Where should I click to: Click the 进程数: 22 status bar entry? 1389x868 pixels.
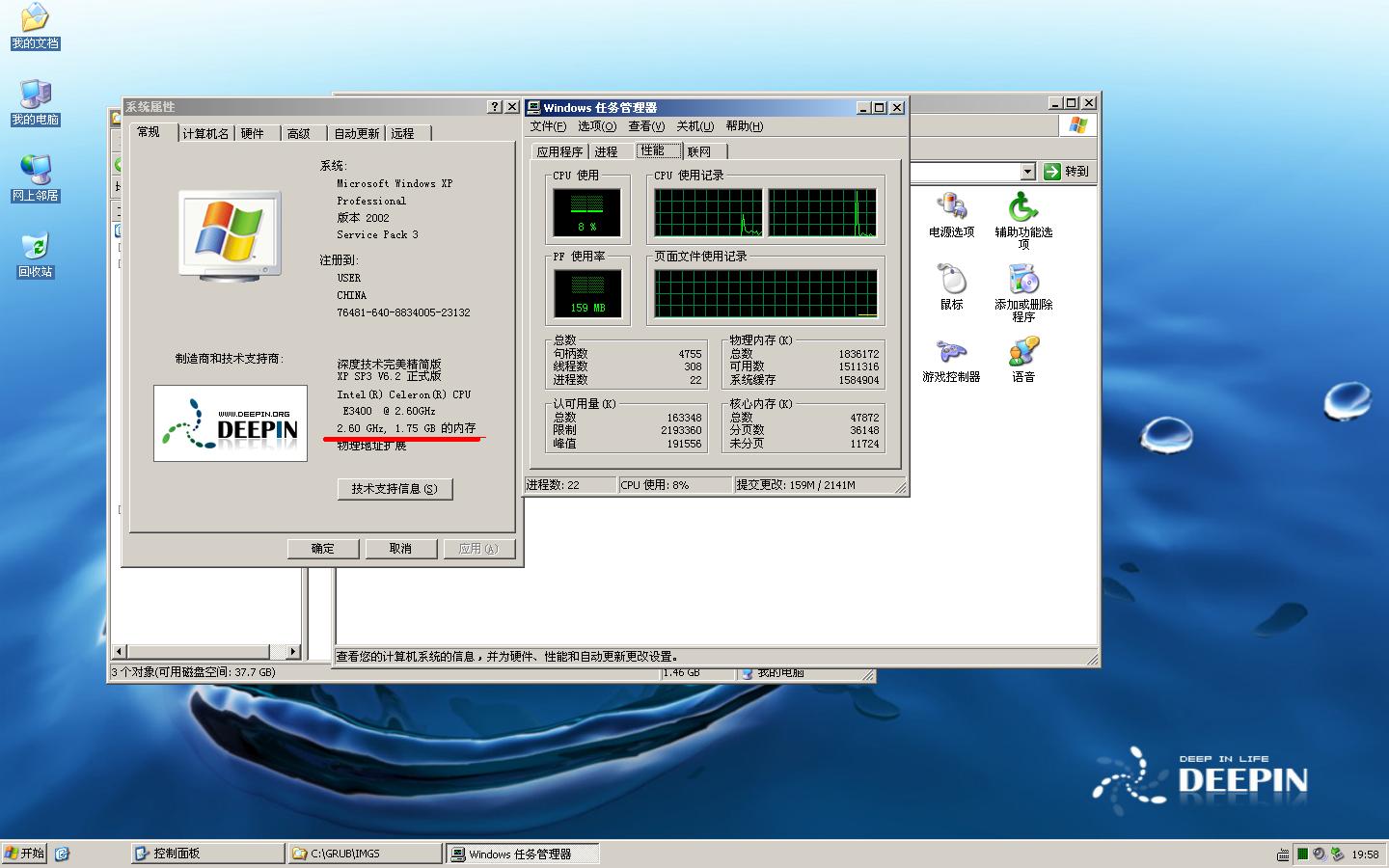click(569, 485)
